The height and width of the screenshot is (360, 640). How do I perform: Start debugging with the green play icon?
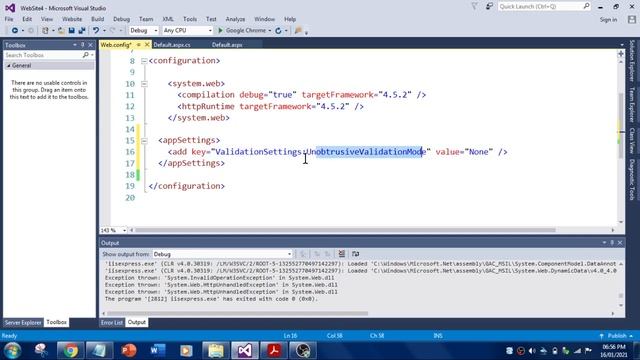tap(220, 31)
